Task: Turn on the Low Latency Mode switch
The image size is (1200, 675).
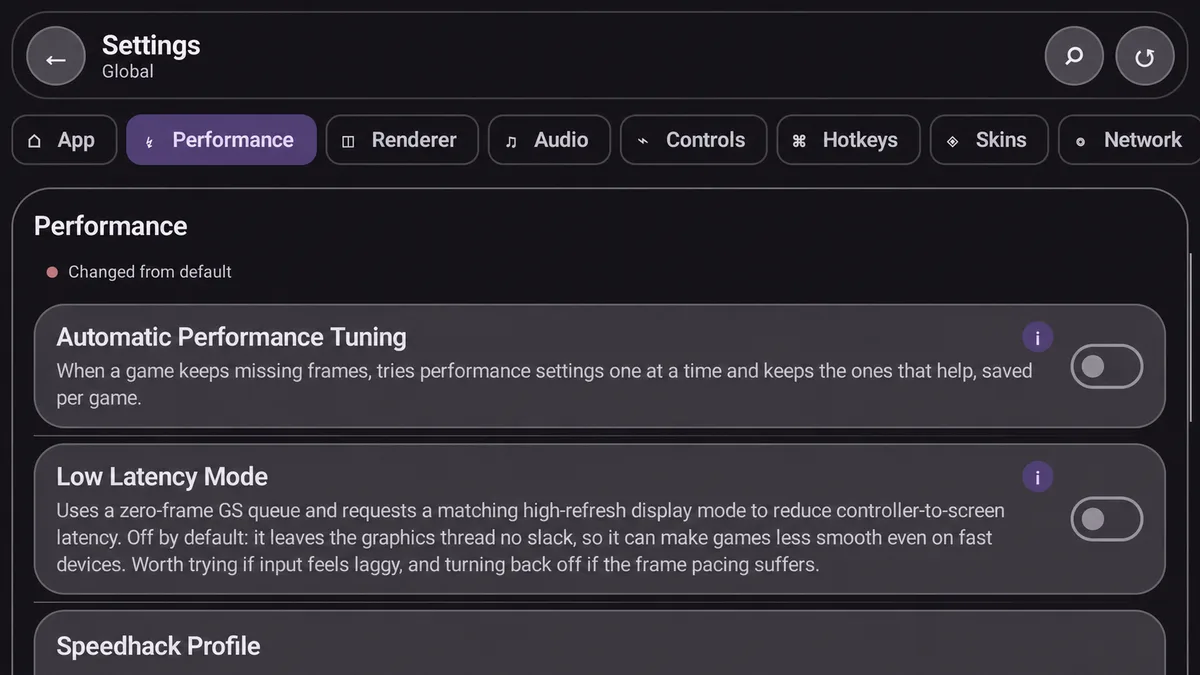Action: (1106, 519)
